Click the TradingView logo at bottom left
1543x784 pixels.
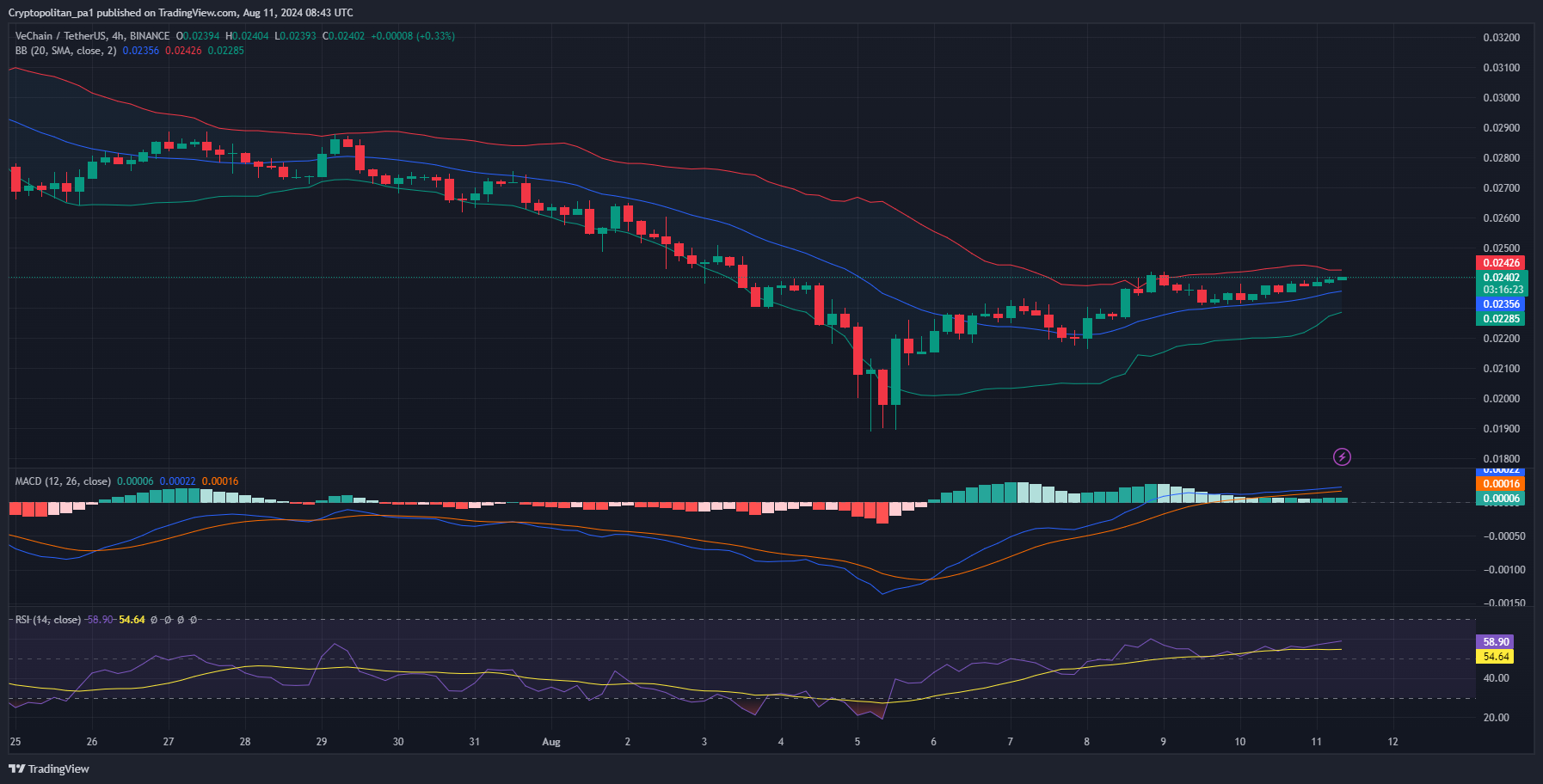click(49, 769)
